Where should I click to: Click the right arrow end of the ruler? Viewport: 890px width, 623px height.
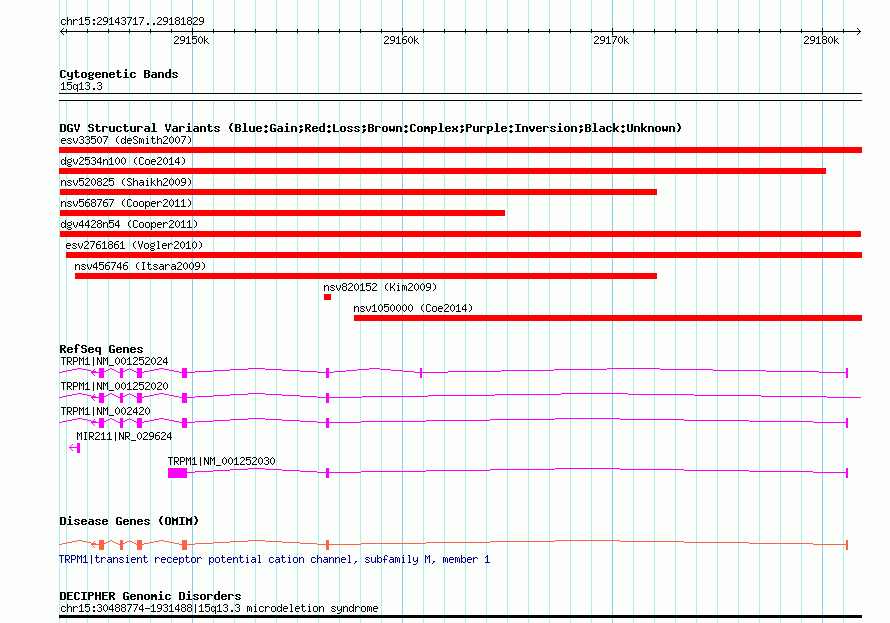point(859,32)
